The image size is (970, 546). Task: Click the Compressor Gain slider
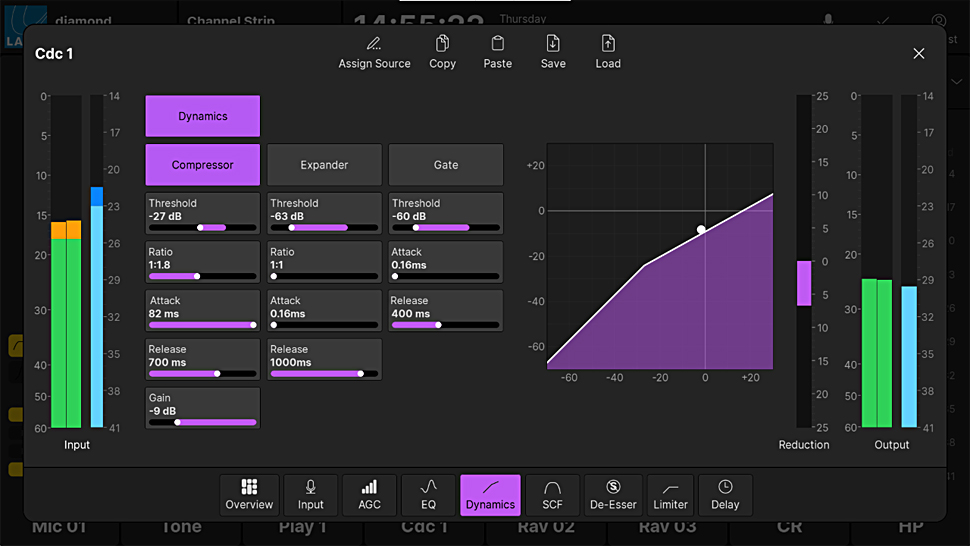203,422
